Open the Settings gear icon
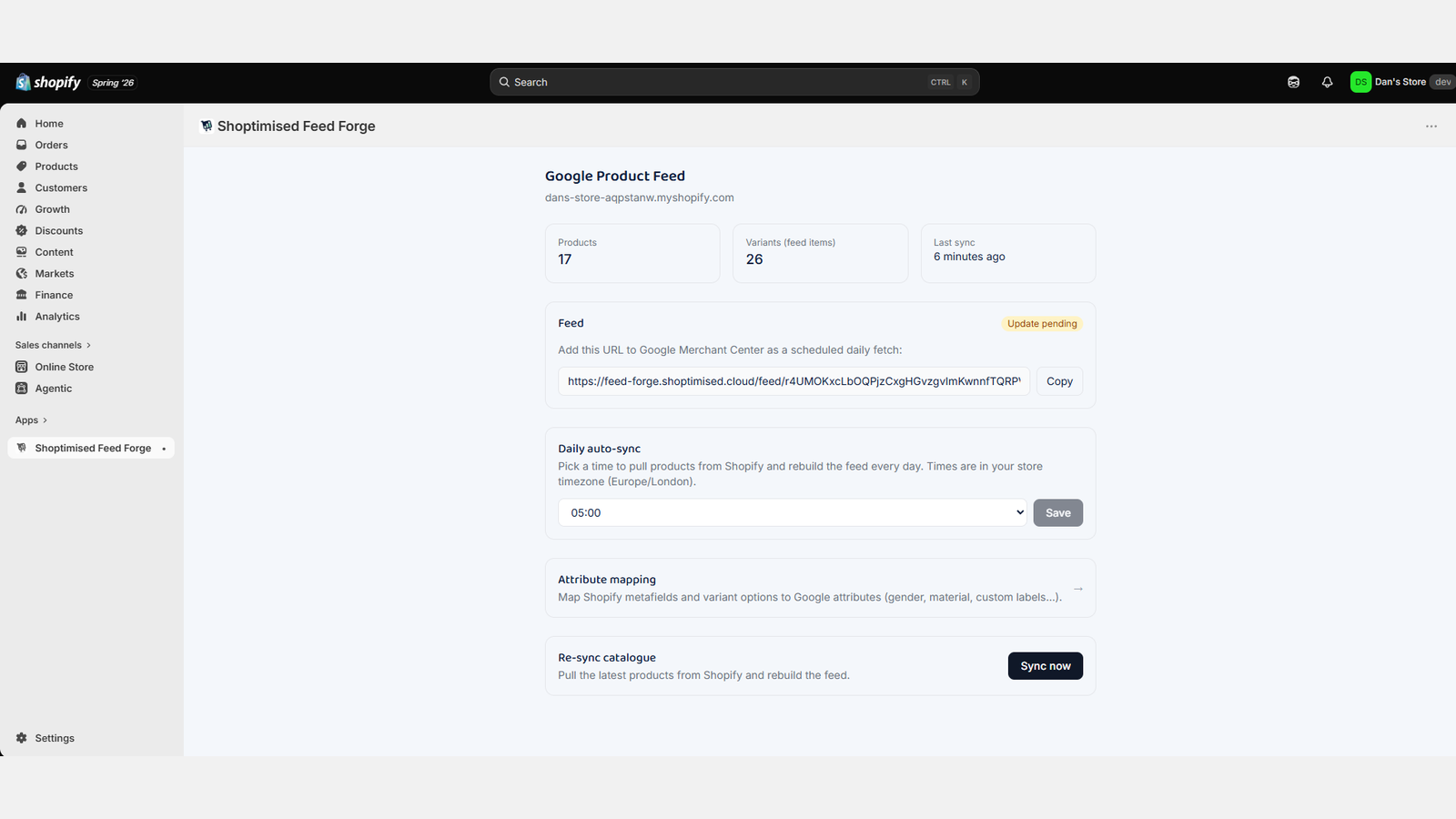The width and height of the screenshot is (1456, 819). pos(22,738)
